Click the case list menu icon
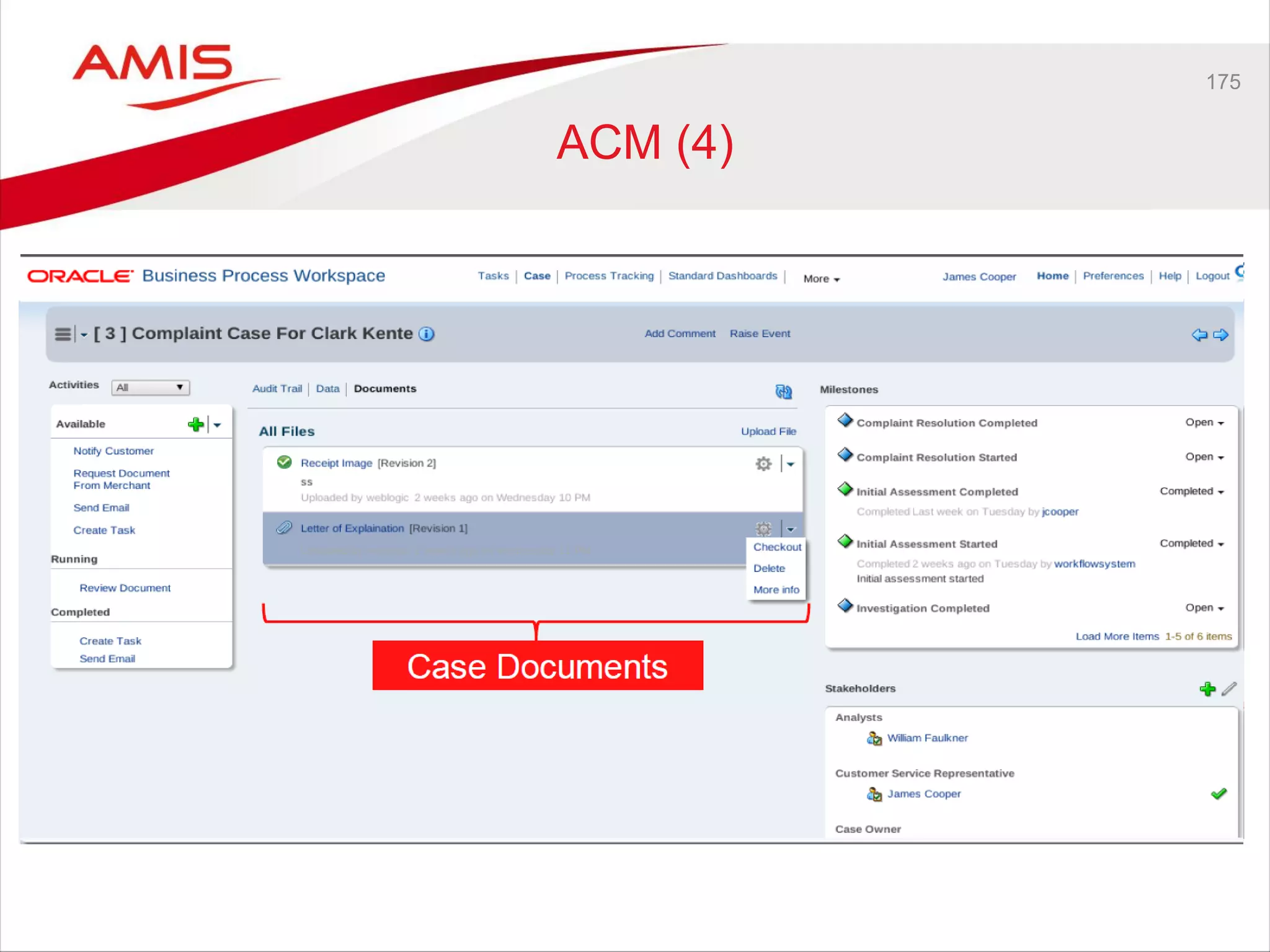This screenshot has width=1270, height=952. [63, 334]
